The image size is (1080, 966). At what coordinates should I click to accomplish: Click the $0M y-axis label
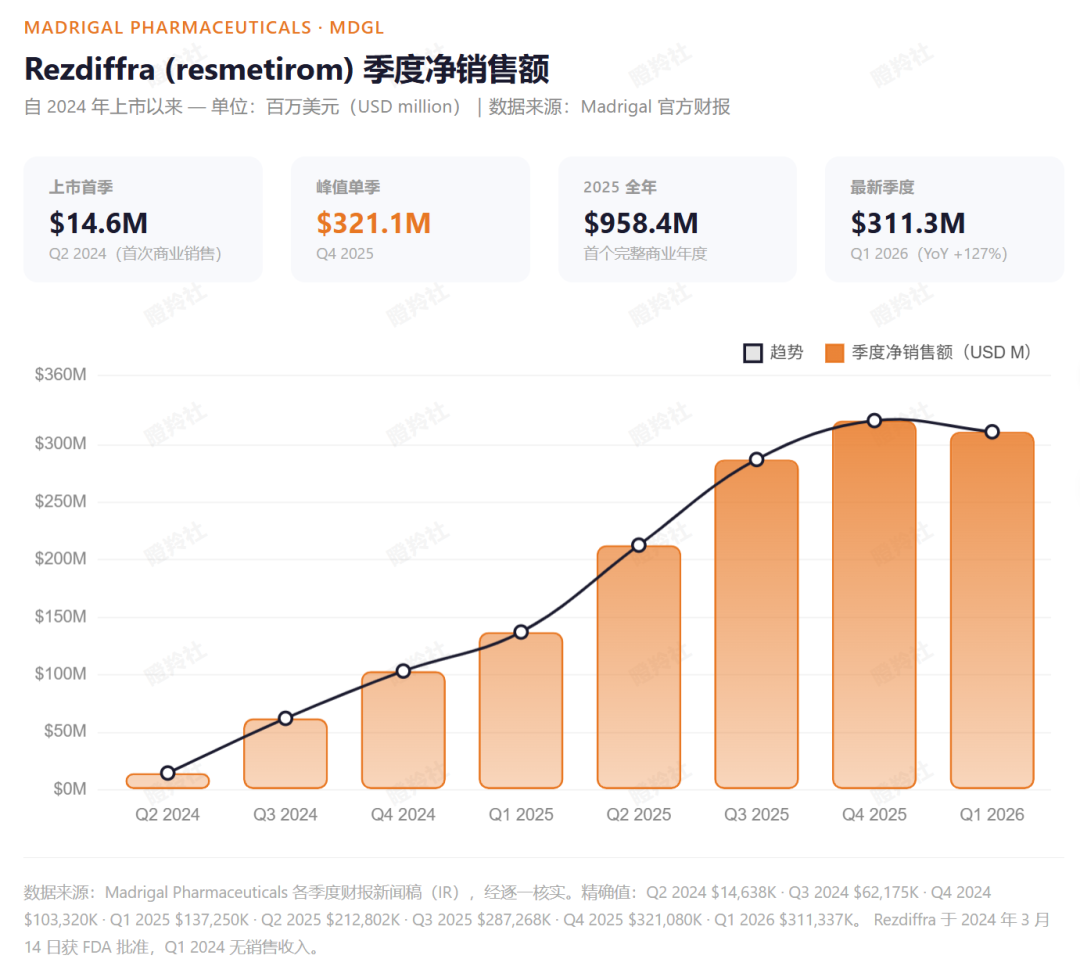(x=70, y=789)
